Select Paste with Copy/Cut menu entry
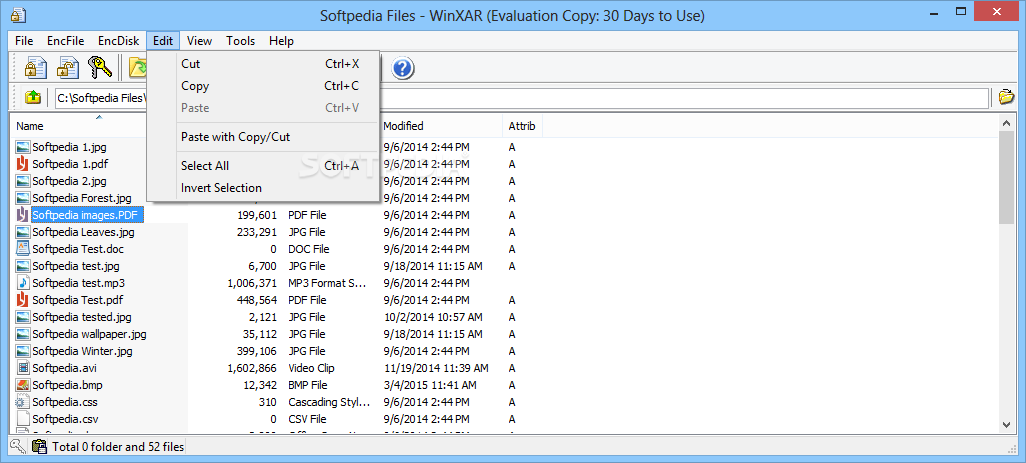The width and height of the screenshot is (1026, 463). coord(263,137)
